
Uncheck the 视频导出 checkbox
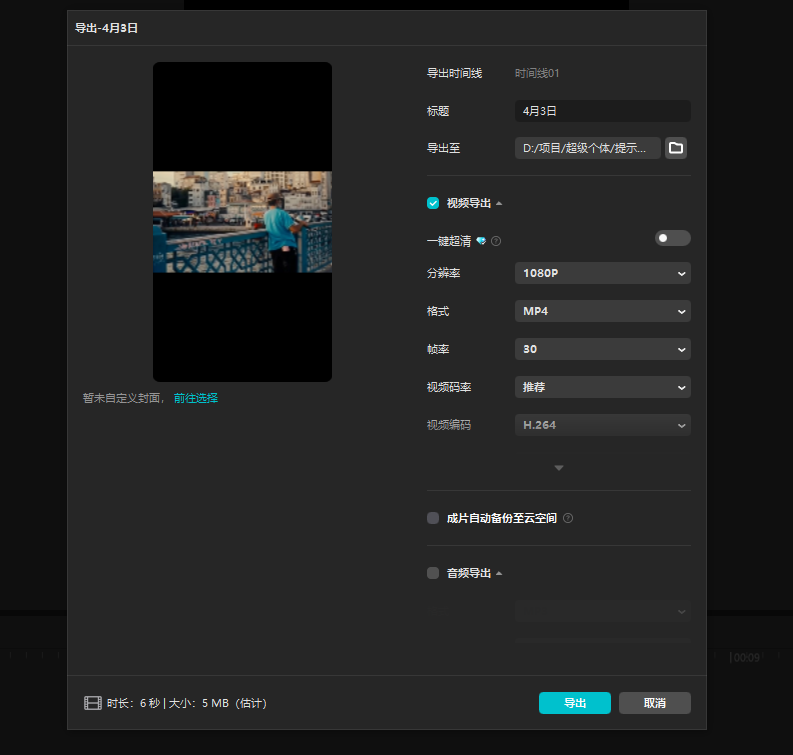tap(433, 203)
